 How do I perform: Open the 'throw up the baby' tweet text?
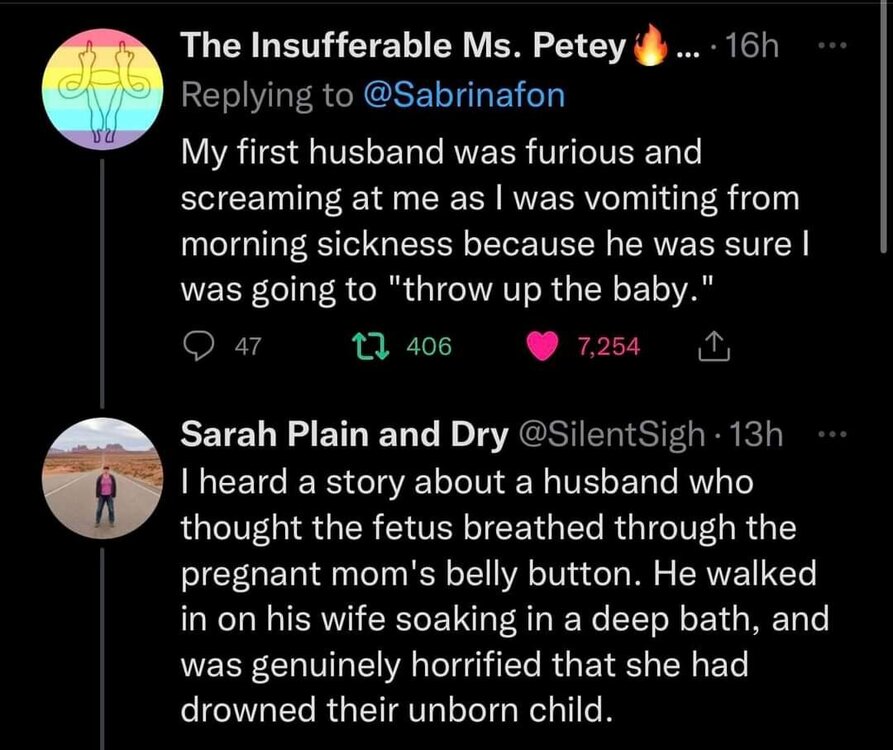[x=490, y=221]
